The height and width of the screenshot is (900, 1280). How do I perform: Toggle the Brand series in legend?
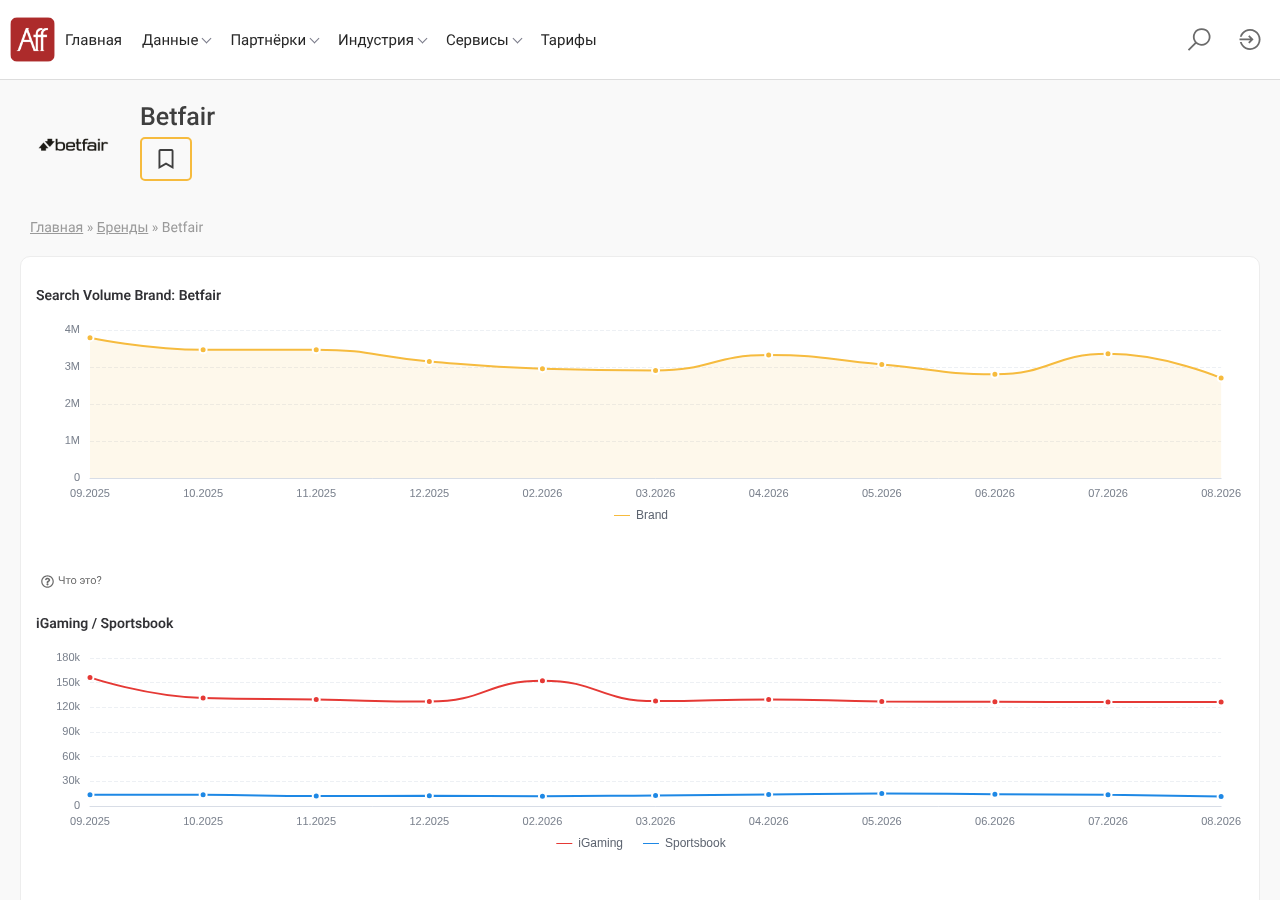tap(641, 515)
